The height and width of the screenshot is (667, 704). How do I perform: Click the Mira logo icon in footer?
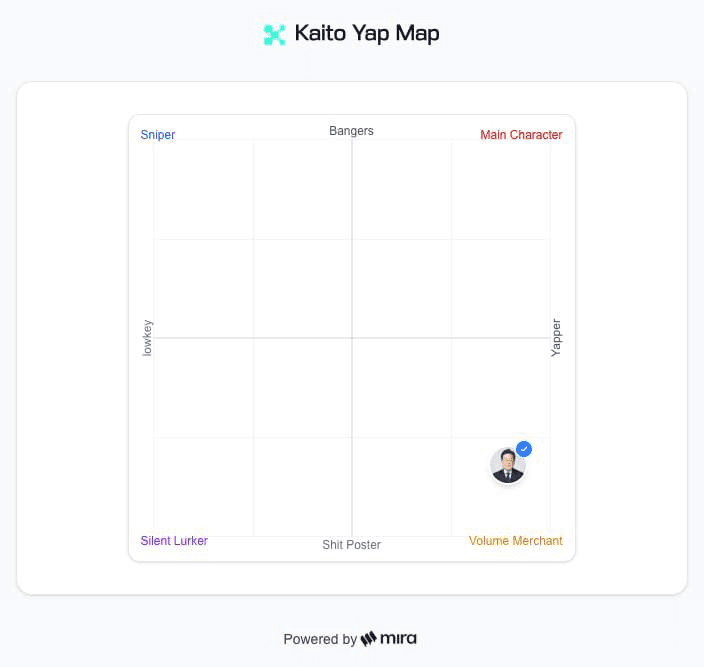tap(369, 638)
